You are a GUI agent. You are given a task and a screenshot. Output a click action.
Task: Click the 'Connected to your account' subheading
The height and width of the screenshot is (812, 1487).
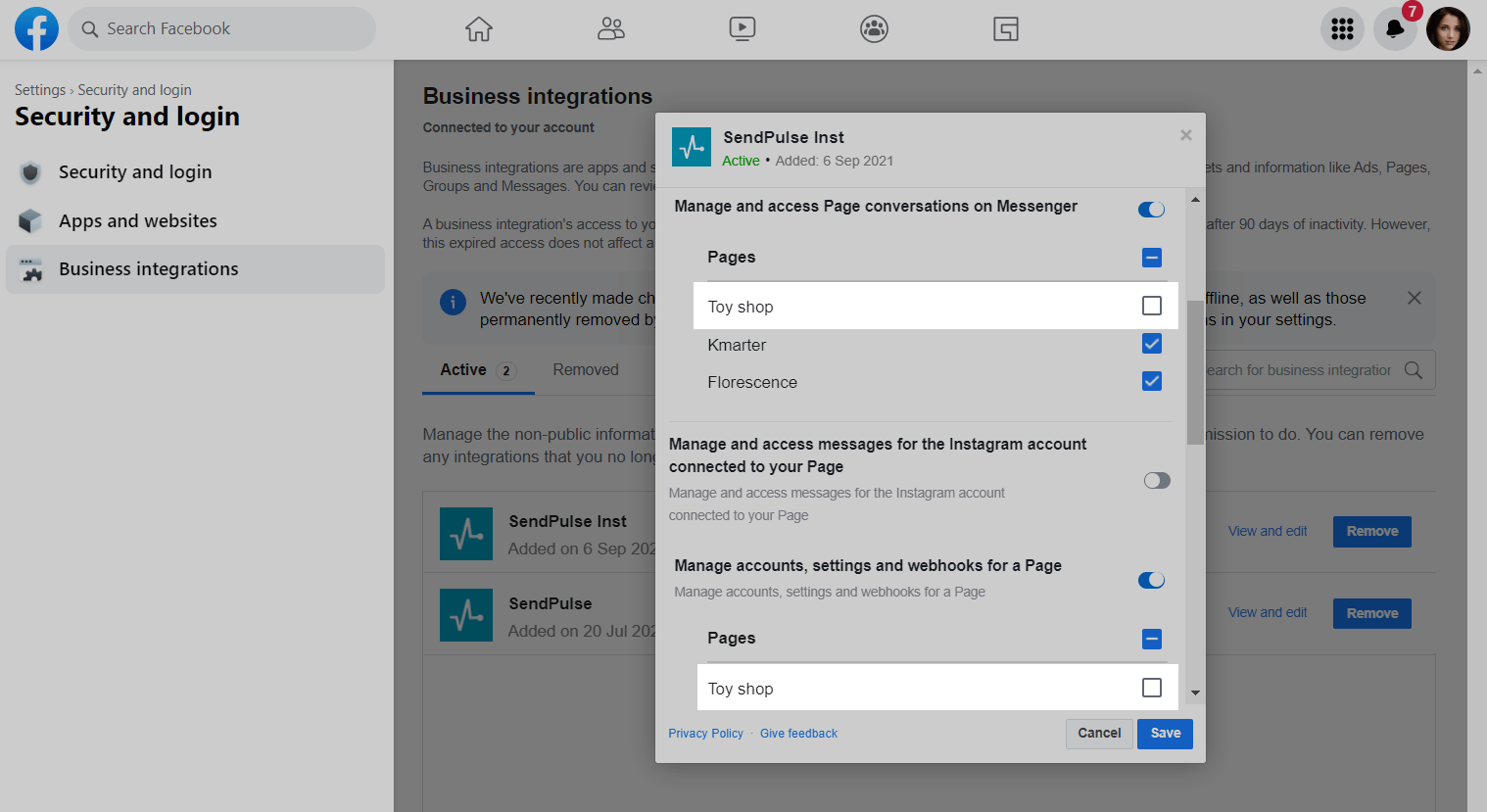[x=508, y=127]
